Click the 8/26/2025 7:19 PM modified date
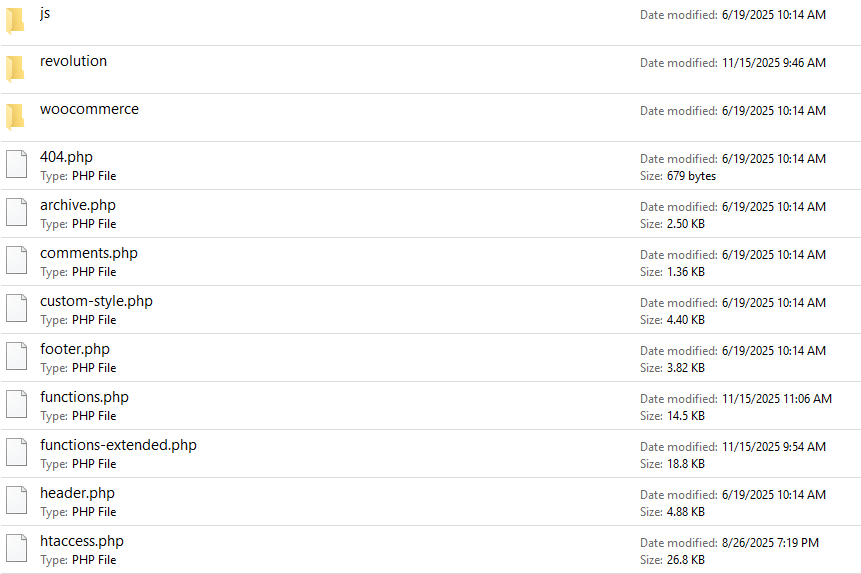 (770, 543)
